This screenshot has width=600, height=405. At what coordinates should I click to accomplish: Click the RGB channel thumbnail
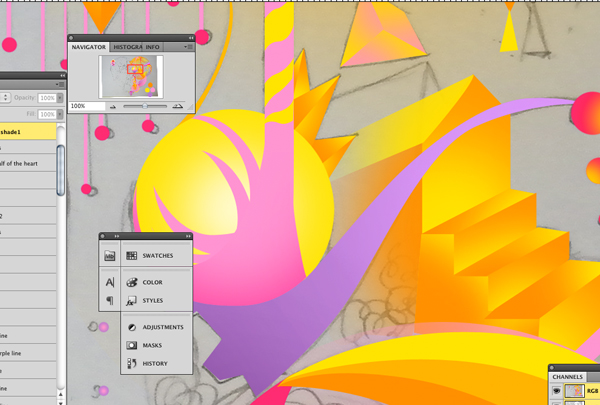(575, 391)
